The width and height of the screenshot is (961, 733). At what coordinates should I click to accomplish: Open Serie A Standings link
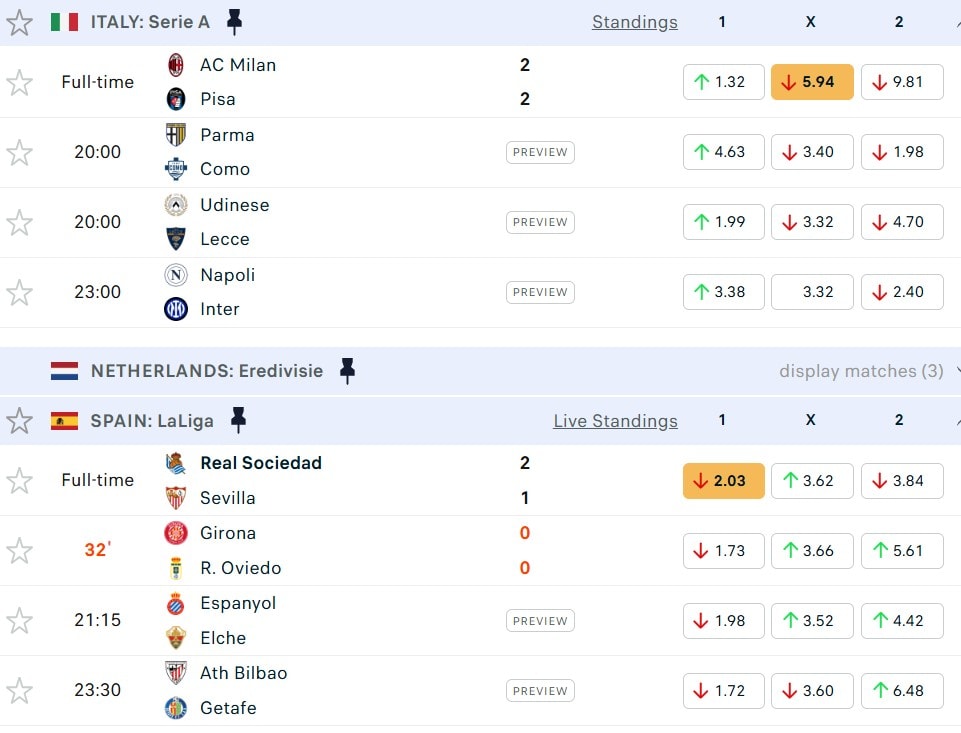pyautogui.click(x=634, y=22)
